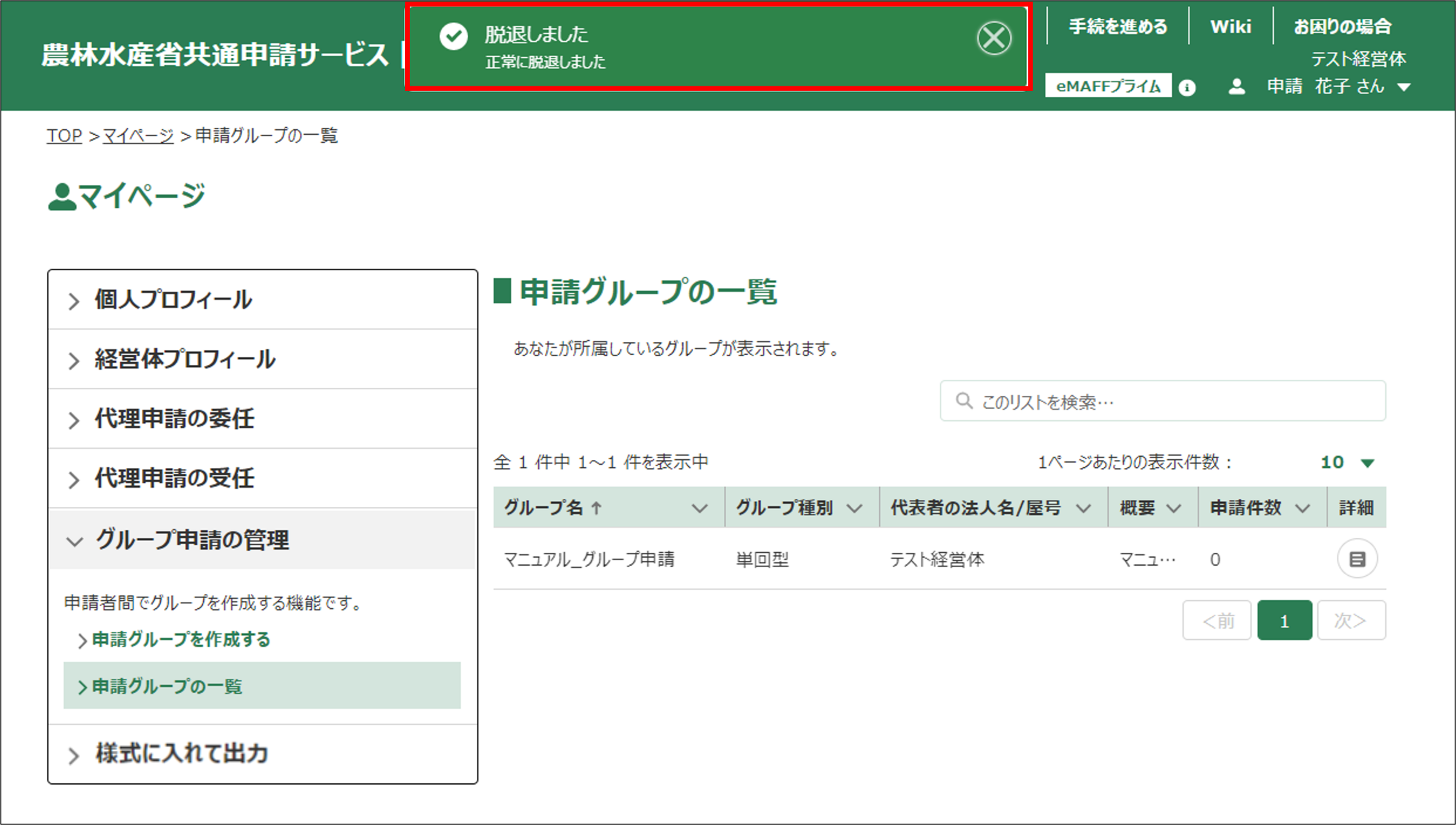Click the マイページ heading person icon
The image size is (1456, 825).
pos(62,197)
